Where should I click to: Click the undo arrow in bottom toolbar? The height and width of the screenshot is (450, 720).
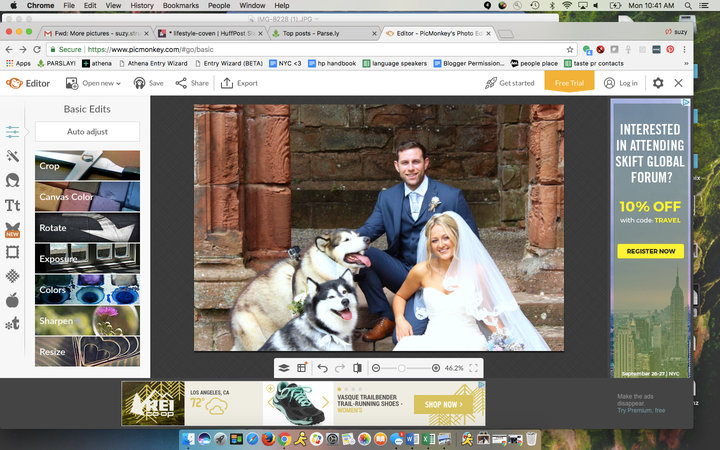point(322,368)
